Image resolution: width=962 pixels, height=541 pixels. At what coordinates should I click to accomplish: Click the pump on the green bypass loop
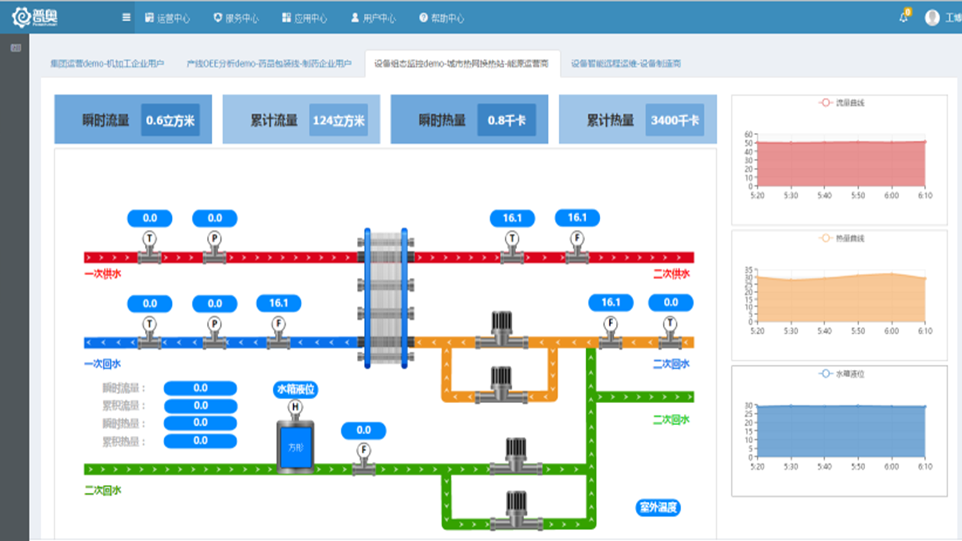click(x=516, y=510)
